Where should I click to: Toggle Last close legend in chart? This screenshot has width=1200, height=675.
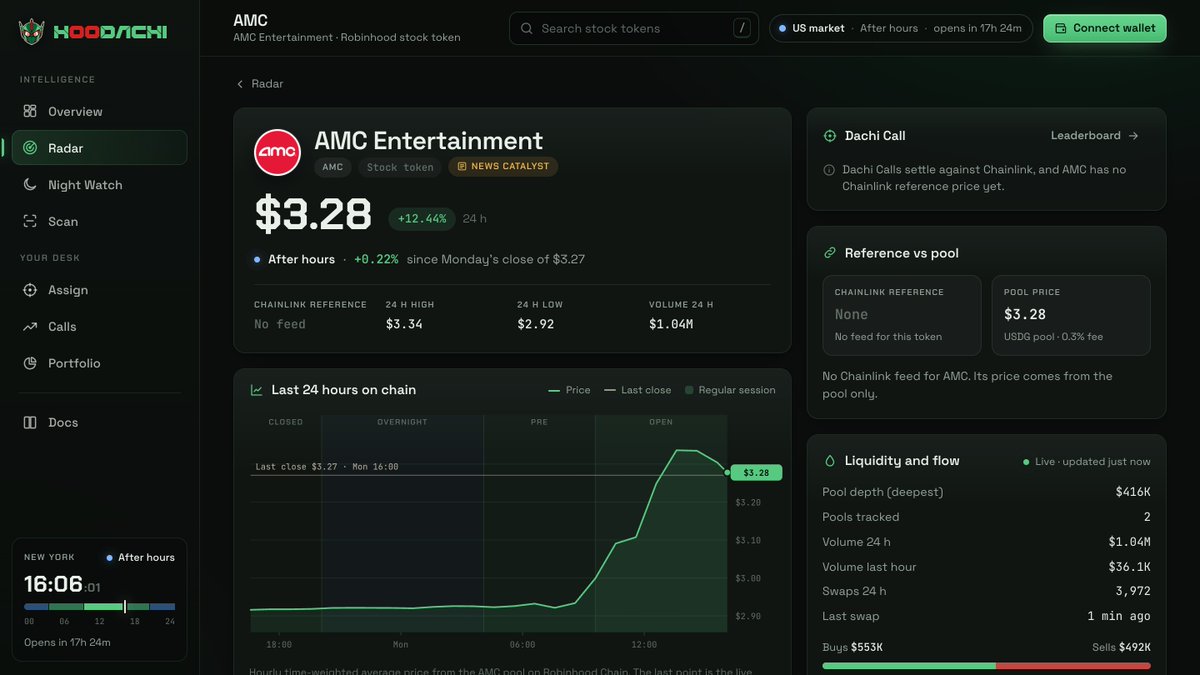tap(638, 390)
